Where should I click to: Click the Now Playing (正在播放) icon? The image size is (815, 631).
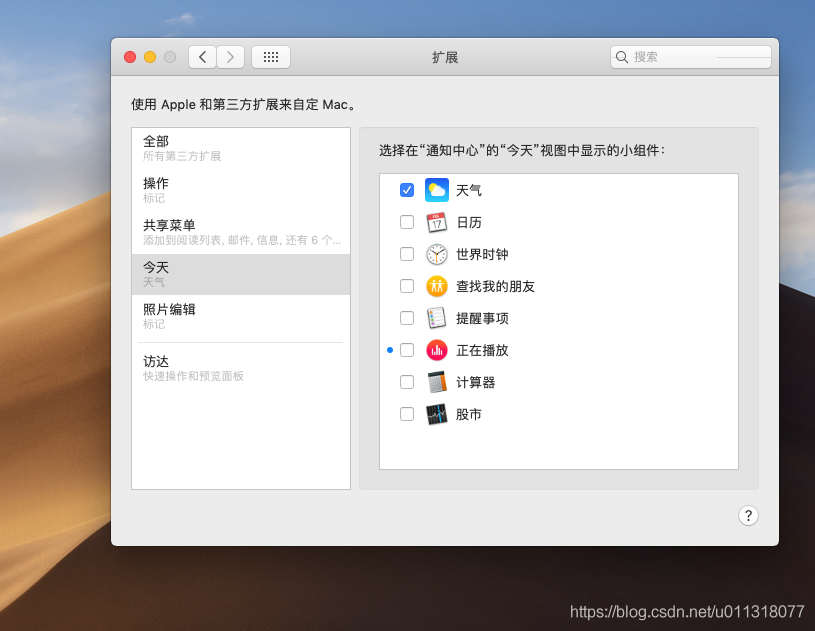(437, 350)
